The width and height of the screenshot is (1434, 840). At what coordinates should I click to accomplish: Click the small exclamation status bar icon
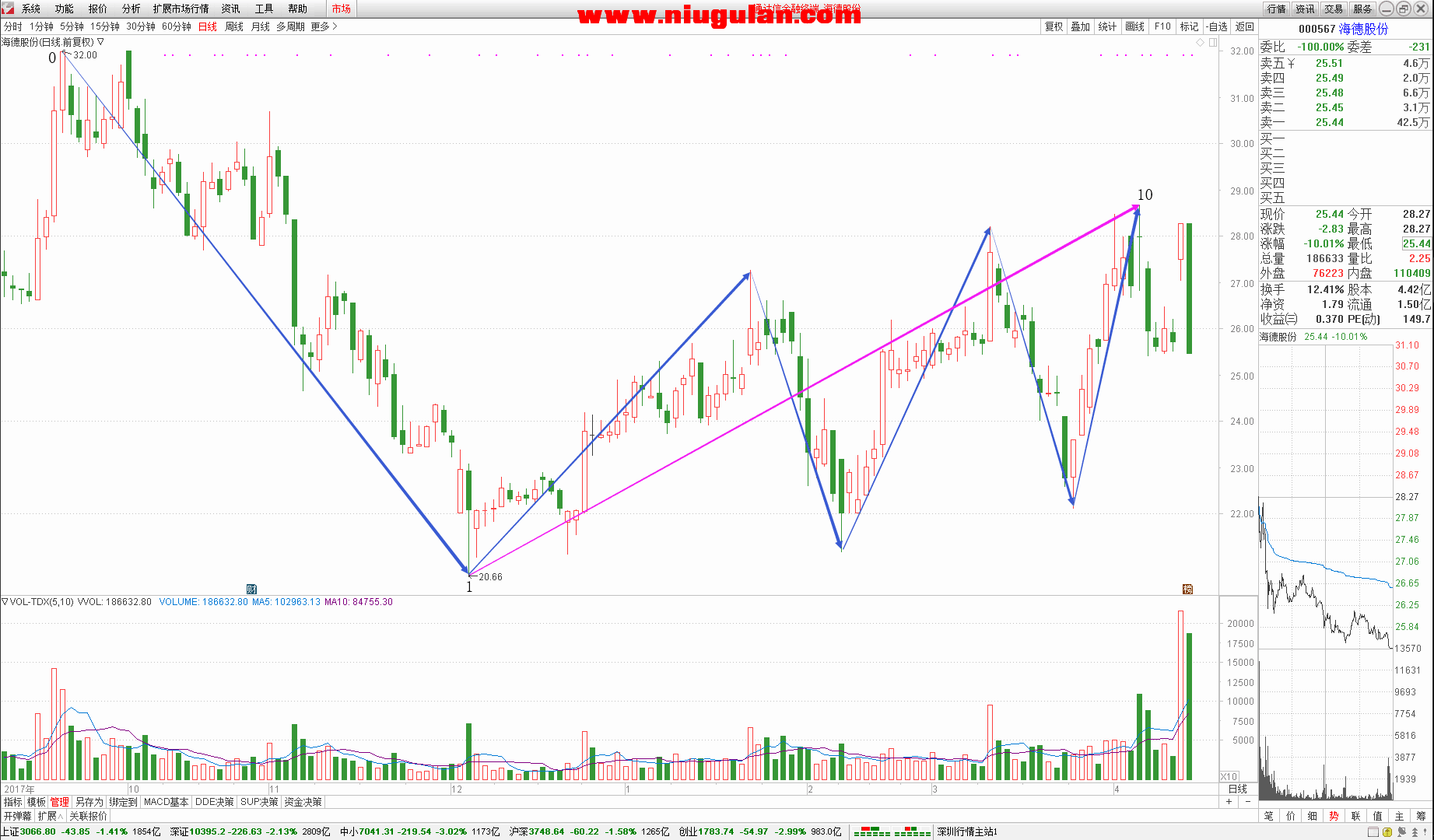[1425, 832]
